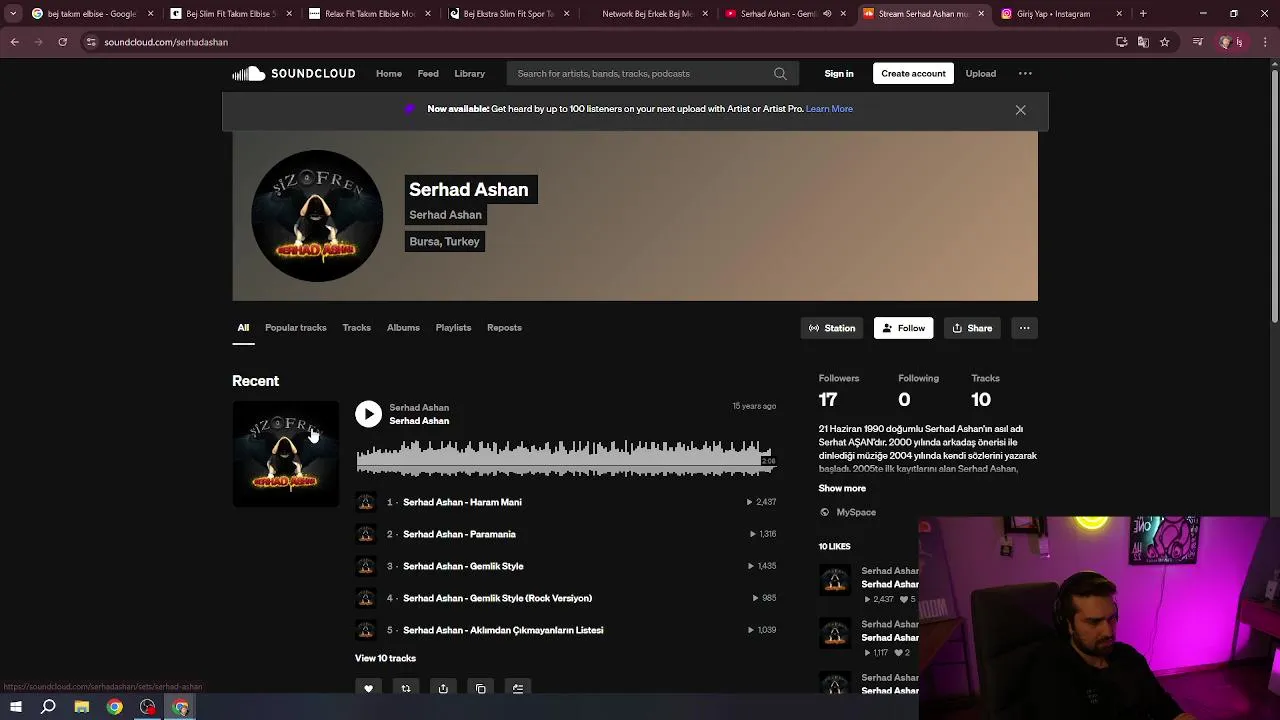Open Feed in the SoundCloud header
1280x720 pixels.
click(x=428, y=73)
